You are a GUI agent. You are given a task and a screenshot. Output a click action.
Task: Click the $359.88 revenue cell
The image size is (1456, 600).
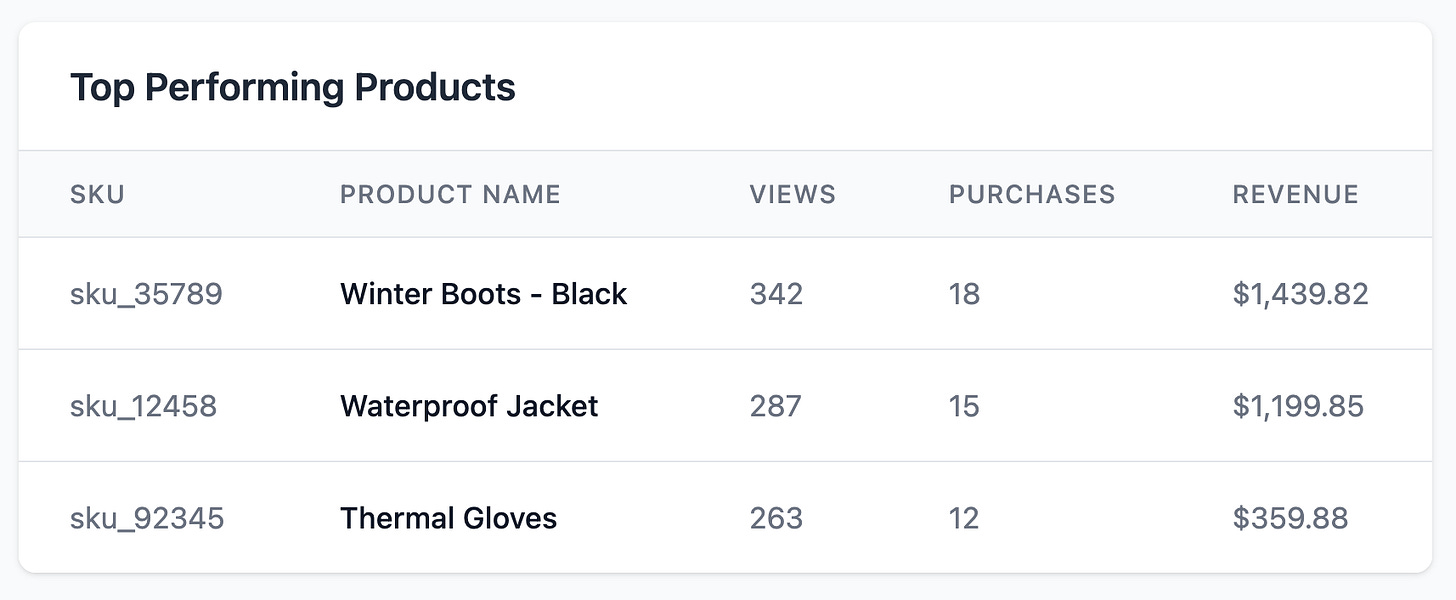[x=1290, y=518]
